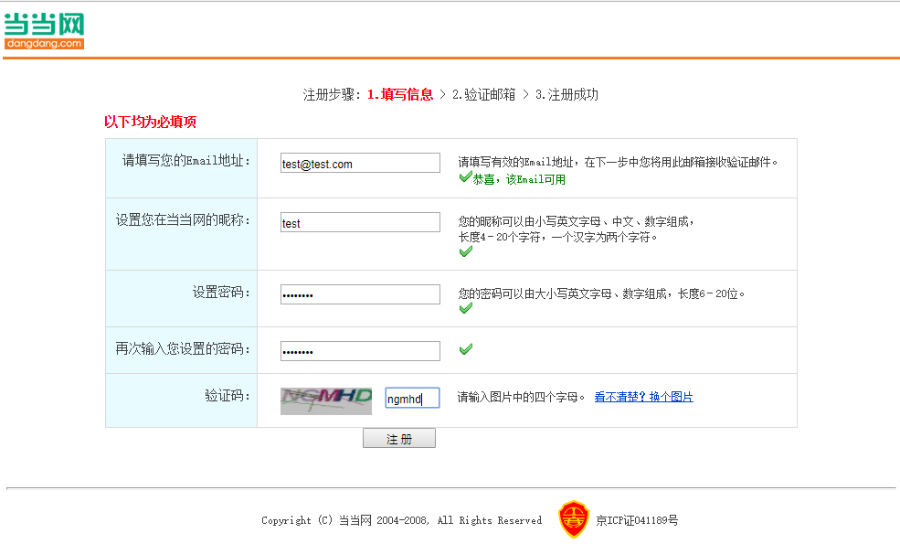The image size is (900, 544).
Task: Click the green checkmark beside password confirmation field
Action: (465, 349)
